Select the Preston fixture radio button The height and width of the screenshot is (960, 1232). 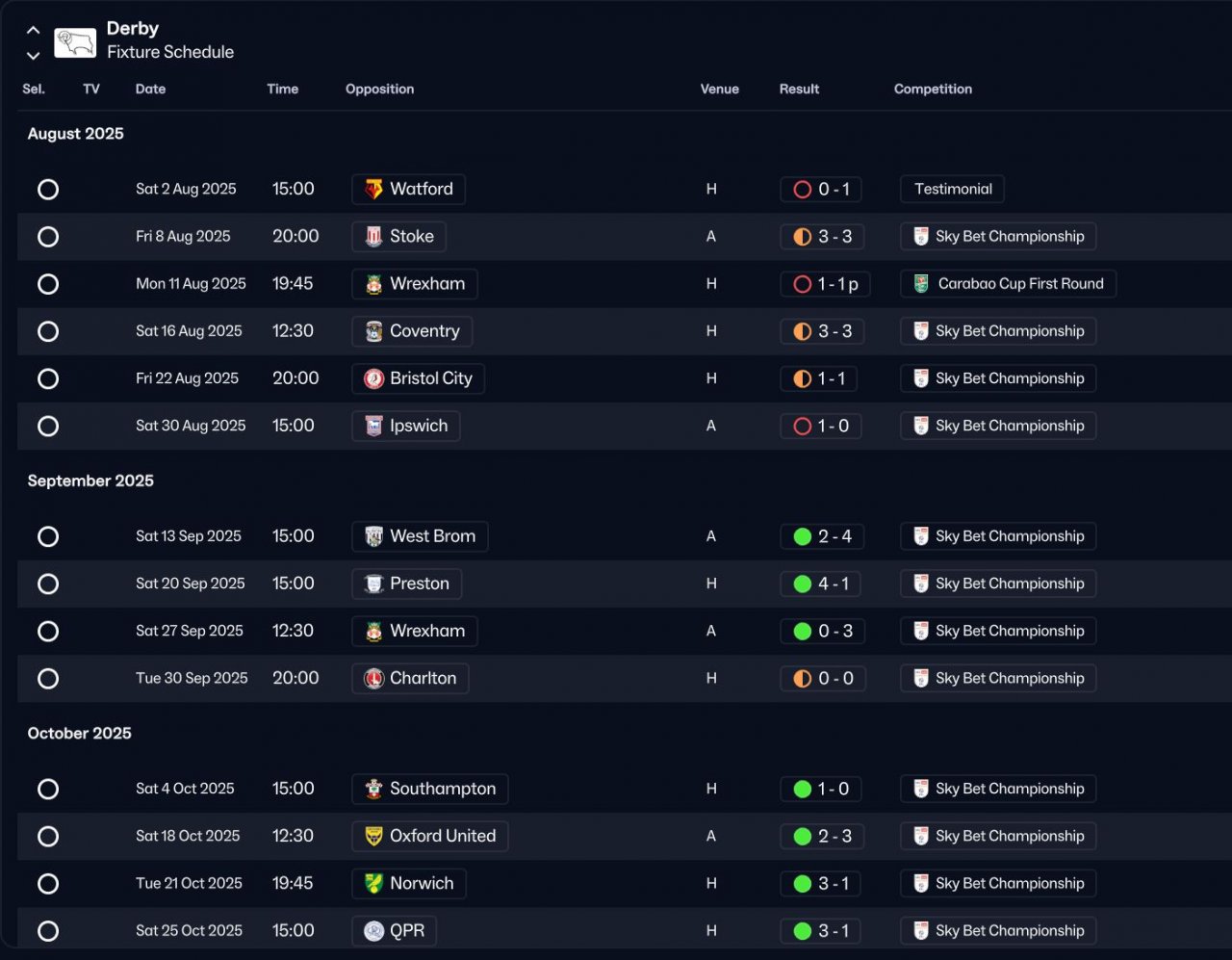pos(48,584)
